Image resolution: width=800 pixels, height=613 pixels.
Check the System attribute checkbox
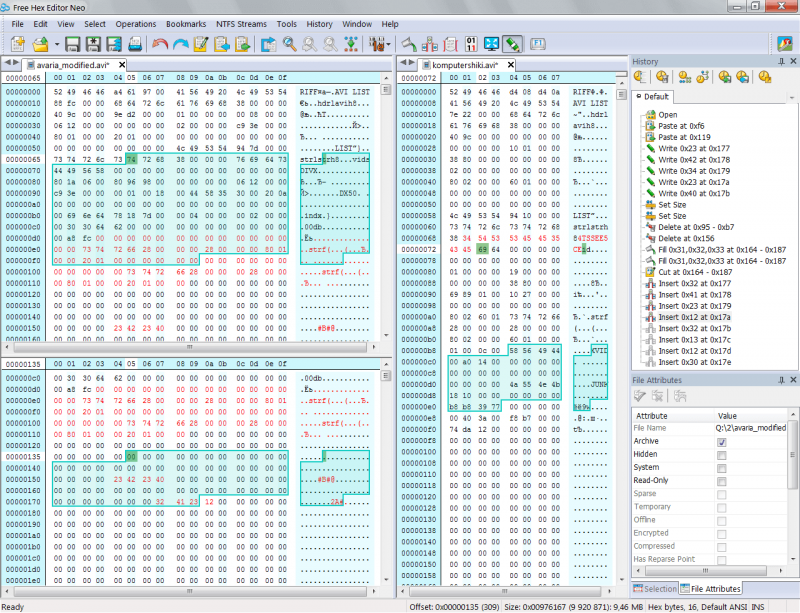721,469
